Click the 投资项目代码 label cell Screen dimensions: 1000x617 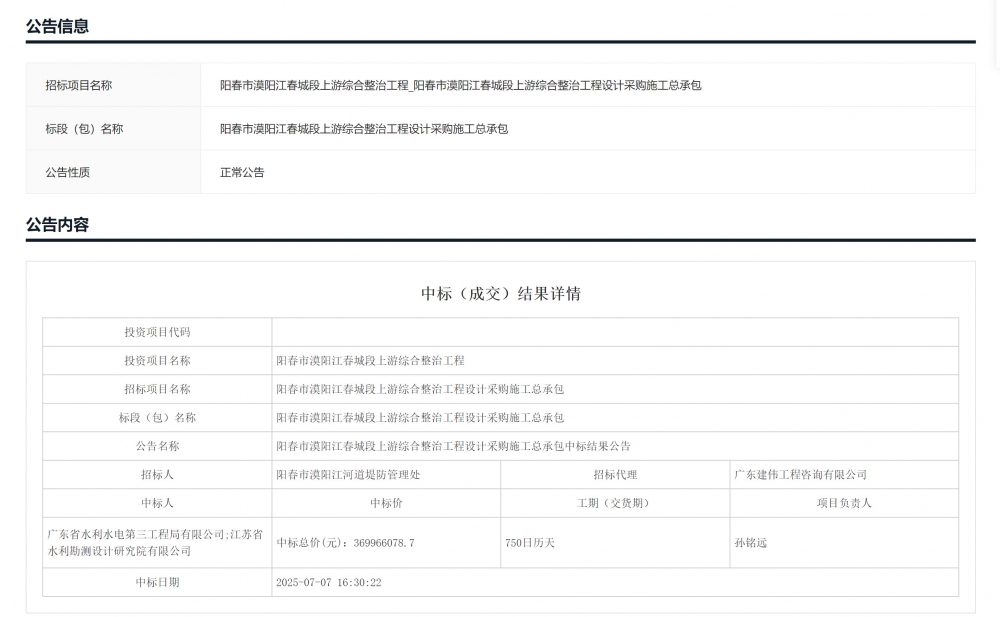(158, 332)
